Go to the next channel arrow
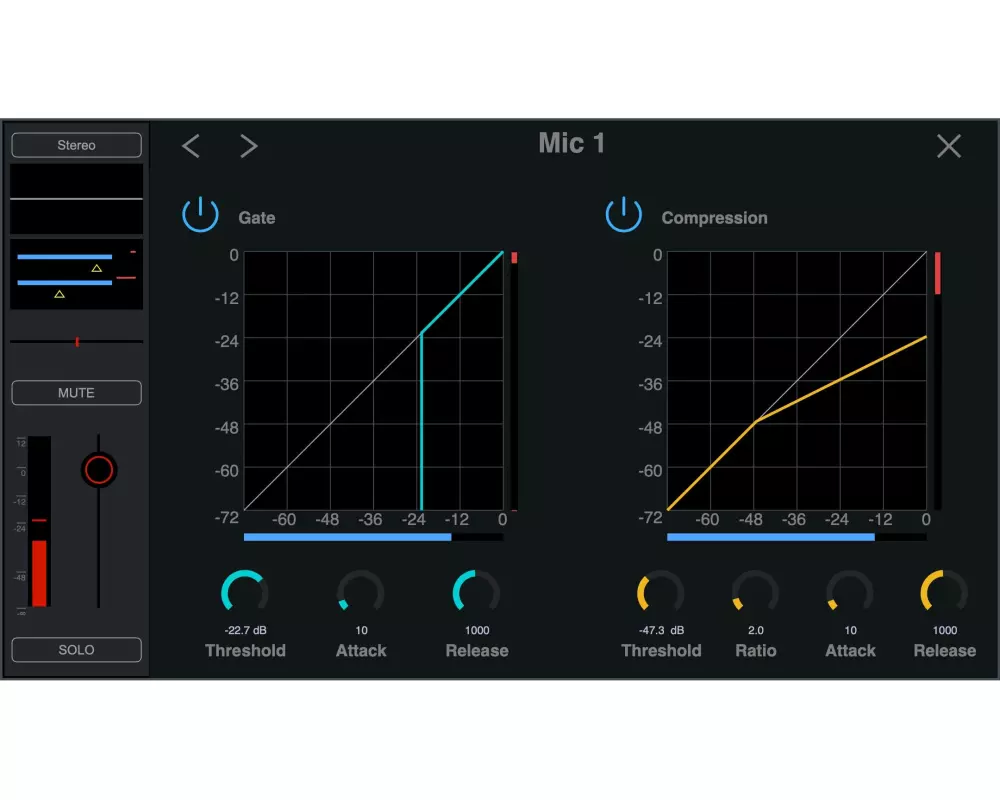This screenshot has width=1000, height=800. click(x=248, y=146)
